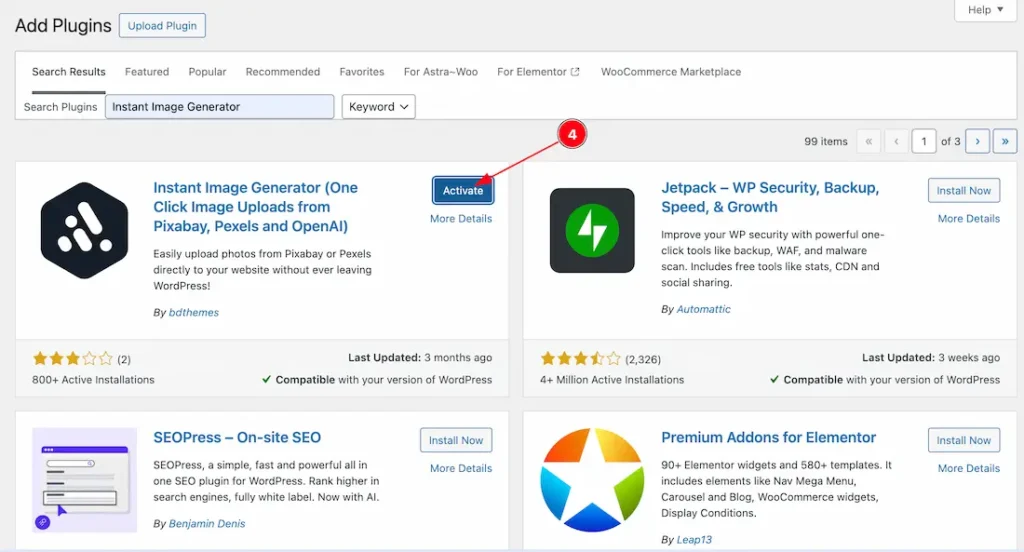The height and width of the screenshot is (552, 1024).
Task: Open the Premium Addons for Elementor title link
Action: tap(769, 438)
